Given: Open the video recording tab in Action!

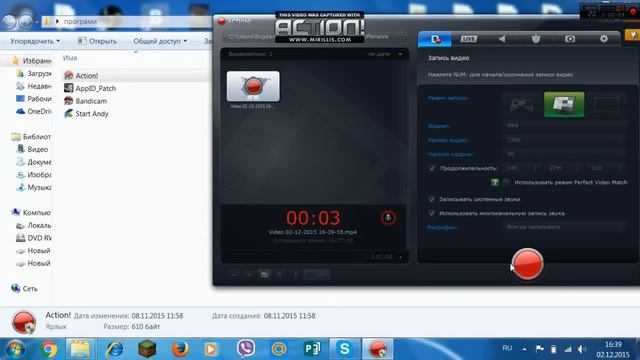Looking at the screenshot, I should coord(435,39).
